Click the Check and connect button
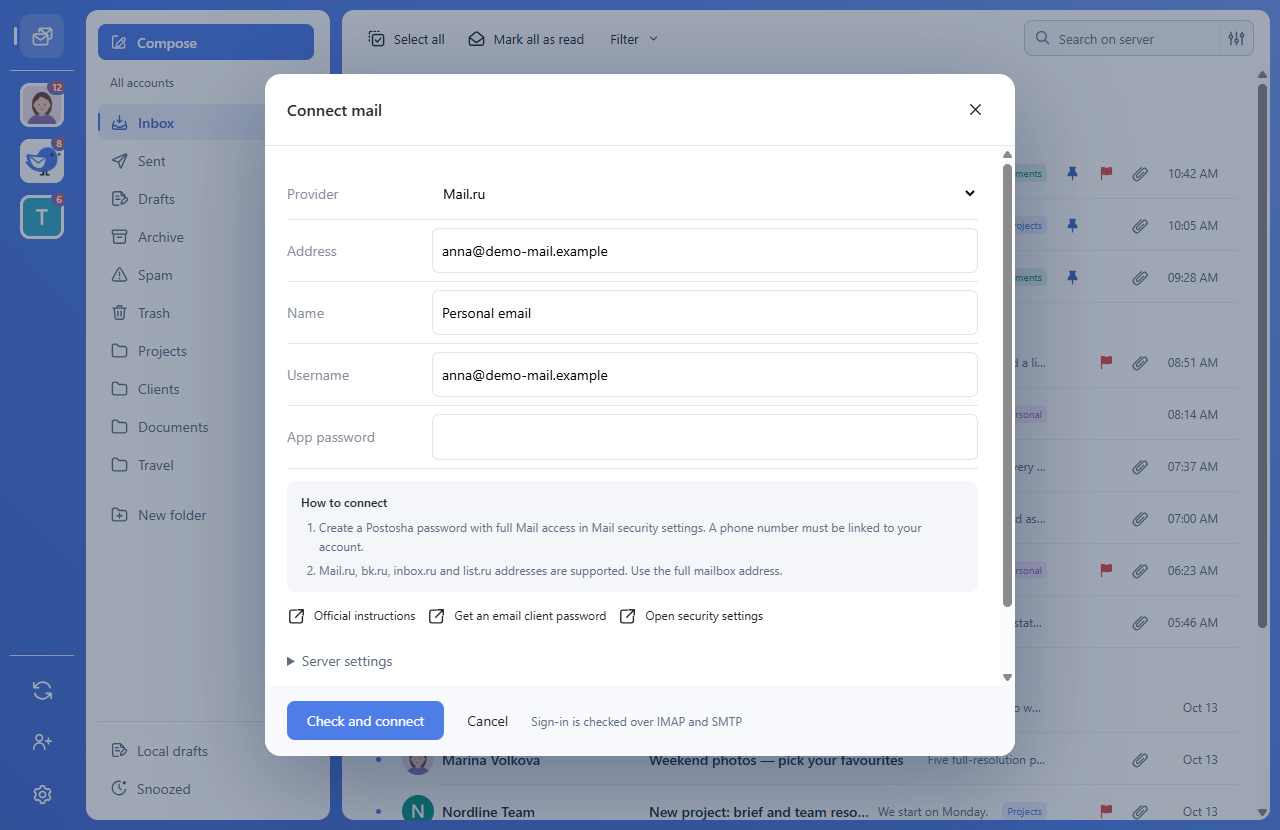Viewport: 1280px width, 830px height. [365, 721]
